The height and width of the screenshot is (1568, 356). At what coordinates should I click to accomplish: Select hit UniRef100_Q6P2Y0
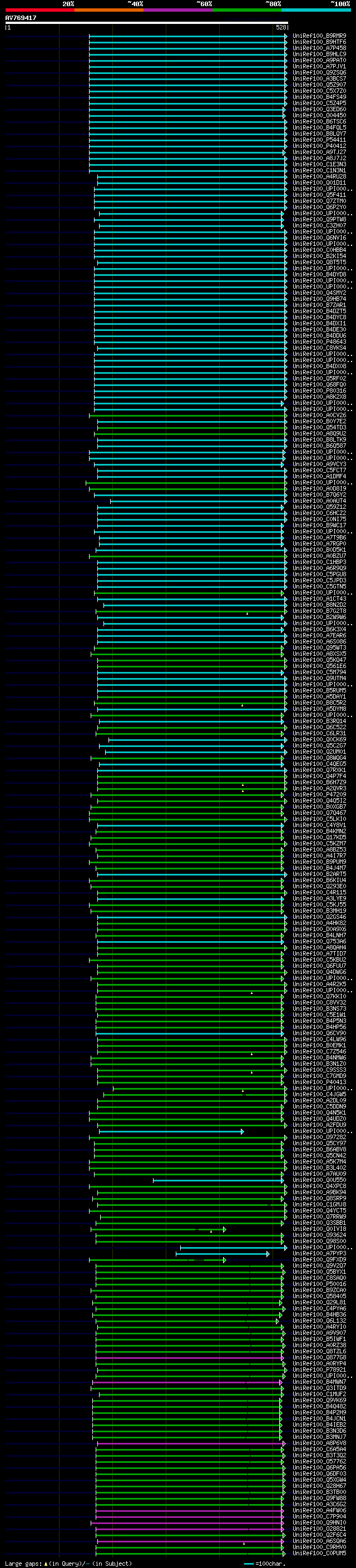click(x=319, y=207)
